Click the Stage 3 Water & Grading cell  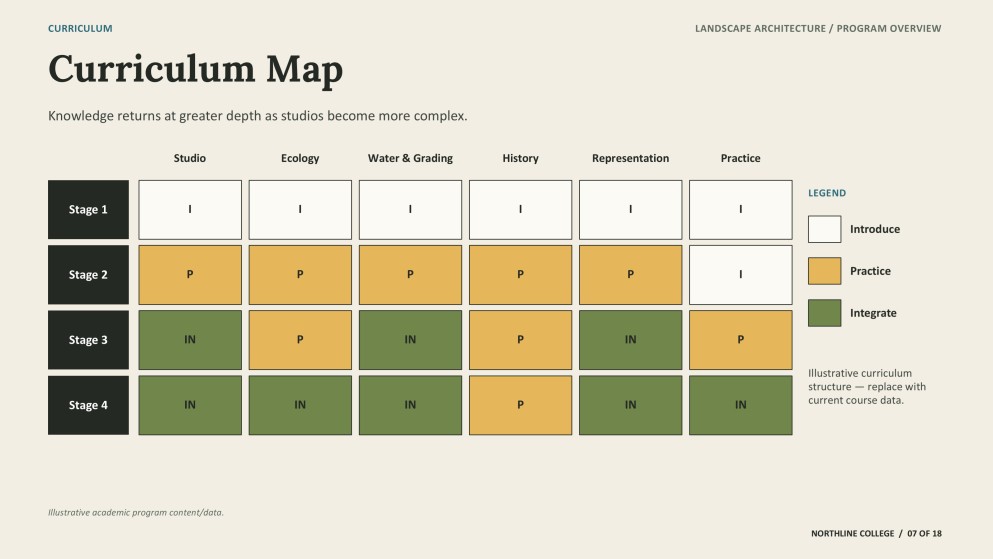pyautogui.click(x=410, y=340)
